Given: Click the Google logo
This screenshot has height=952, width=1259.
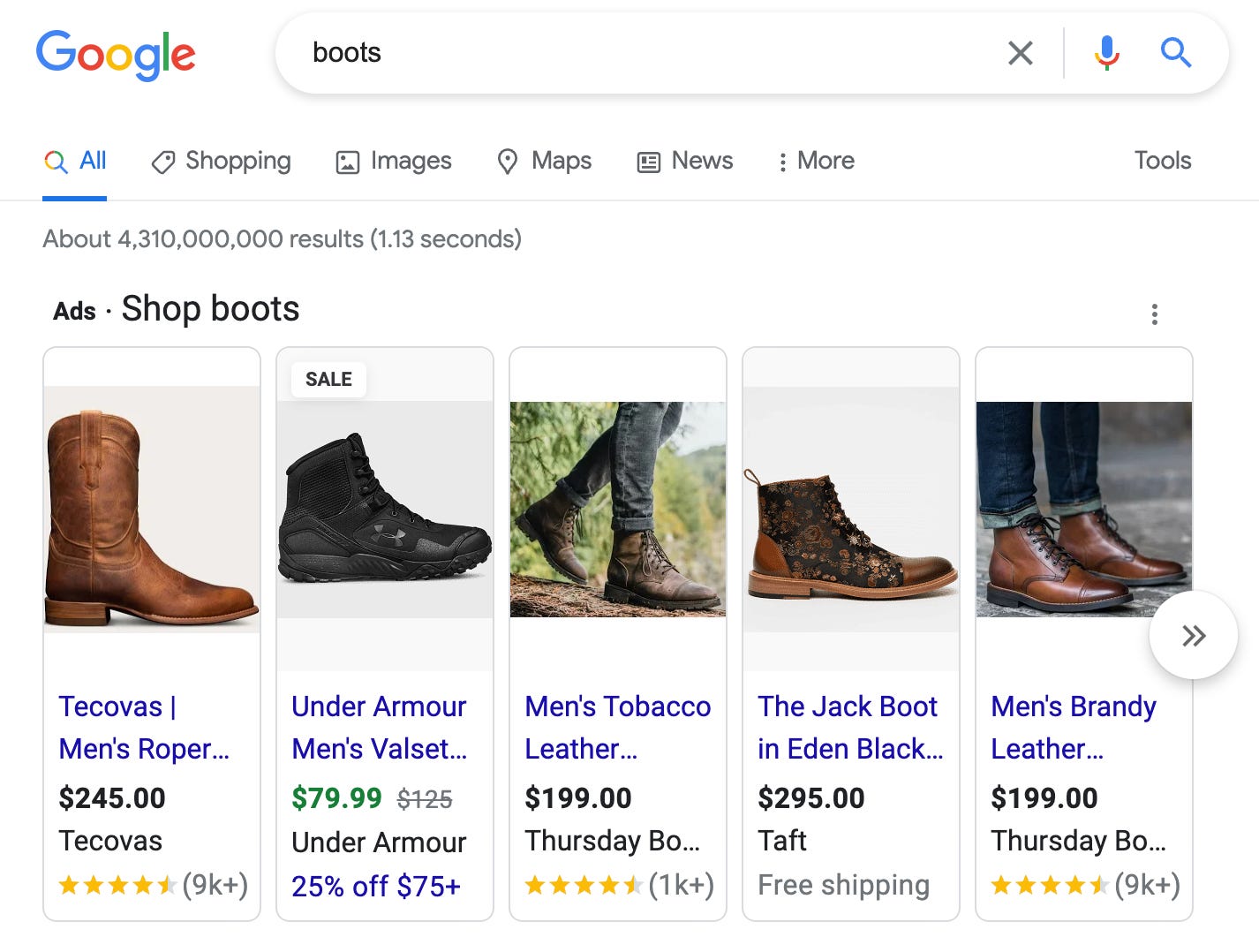Looking at the screenshot, I should click(116, 55).
